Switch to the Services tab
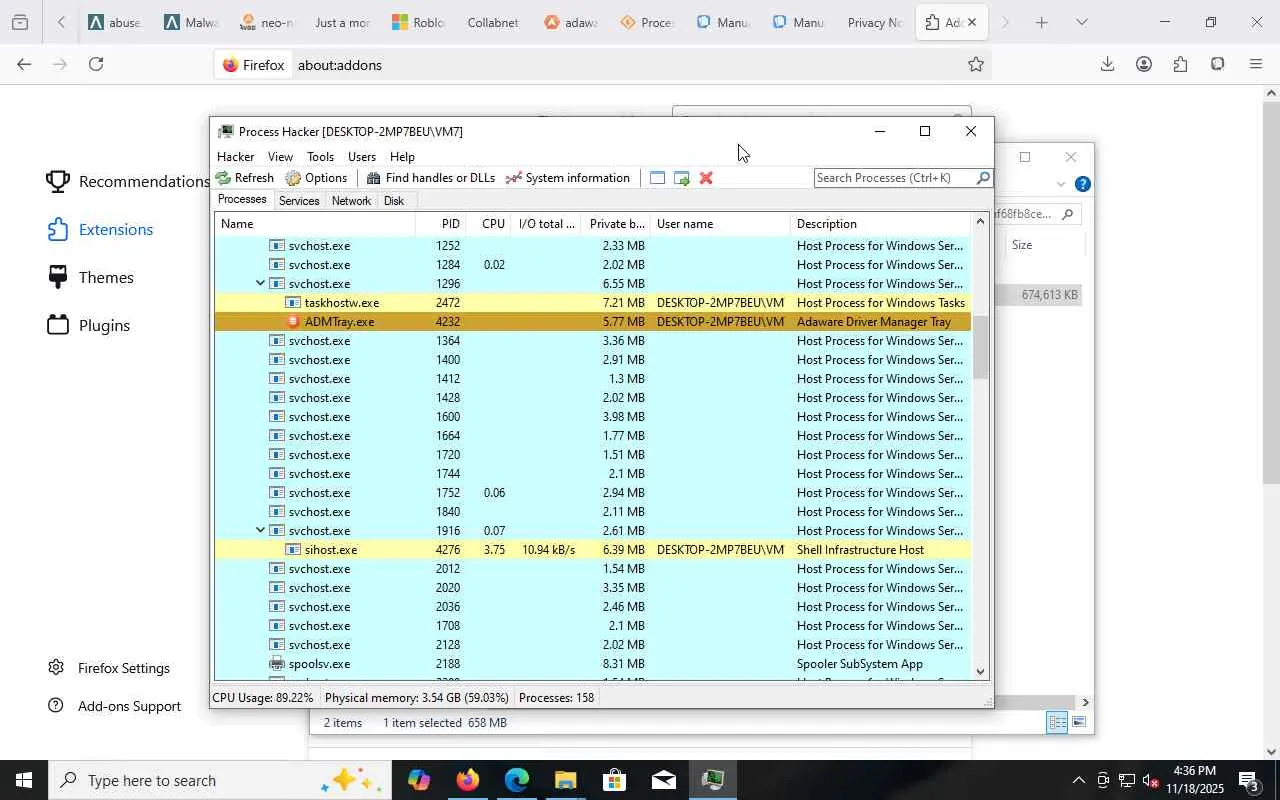The height and width of the screenshot is (800, 1280). [299, 201]
